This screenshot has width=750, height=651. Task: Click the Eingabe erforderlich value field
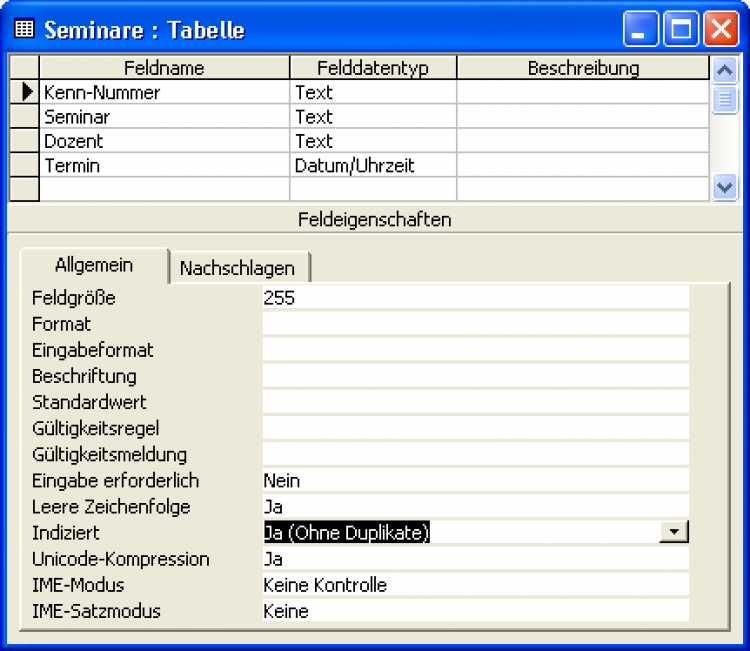475,481
